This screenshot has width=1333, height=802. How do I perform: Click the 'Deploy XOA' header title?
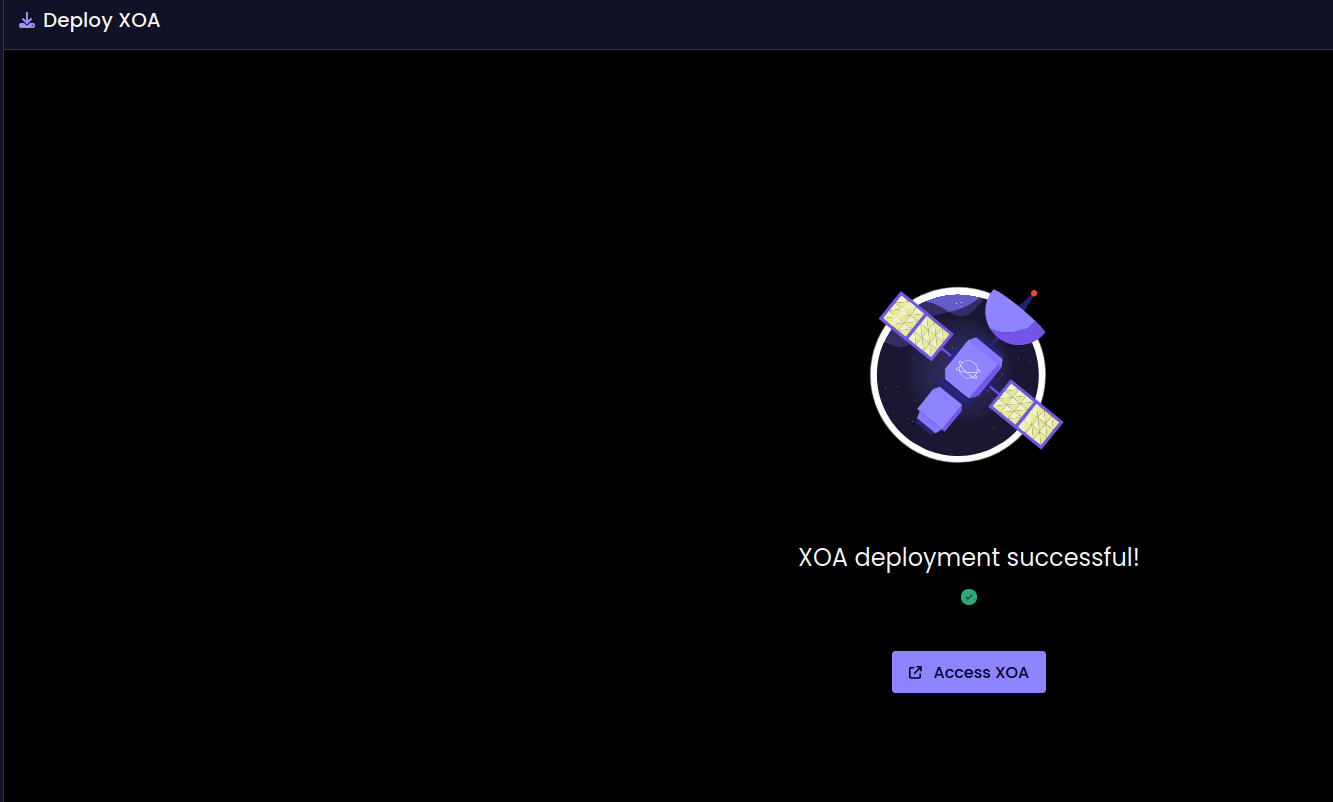click(101, 21)
